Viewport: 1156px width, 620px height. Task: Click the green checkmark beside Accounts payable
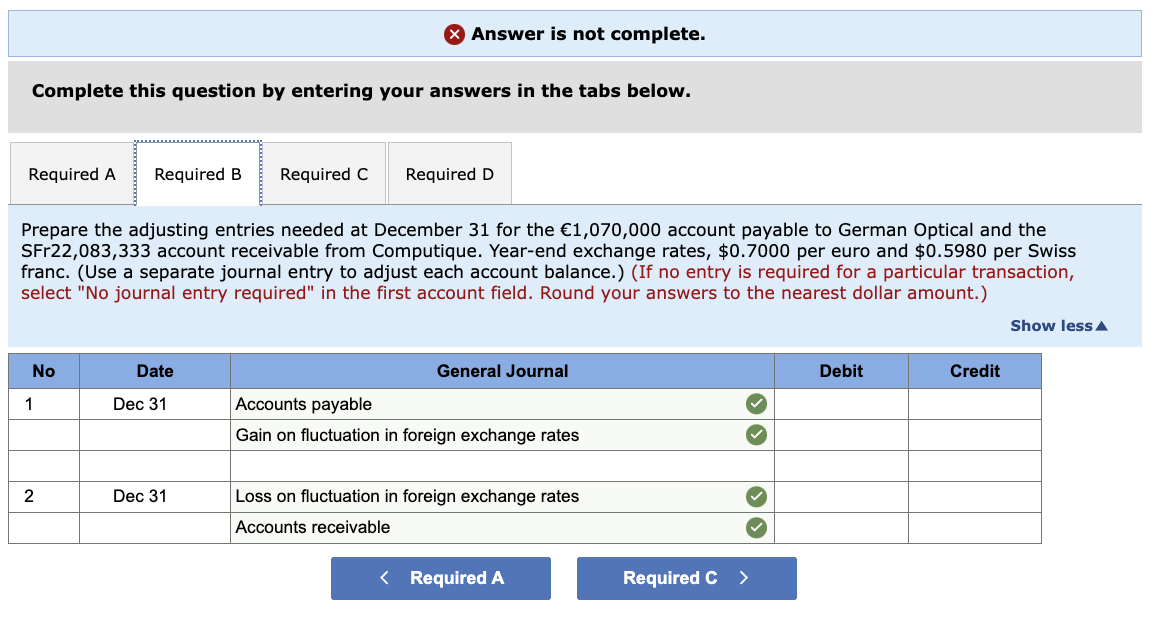coord(756,404)
